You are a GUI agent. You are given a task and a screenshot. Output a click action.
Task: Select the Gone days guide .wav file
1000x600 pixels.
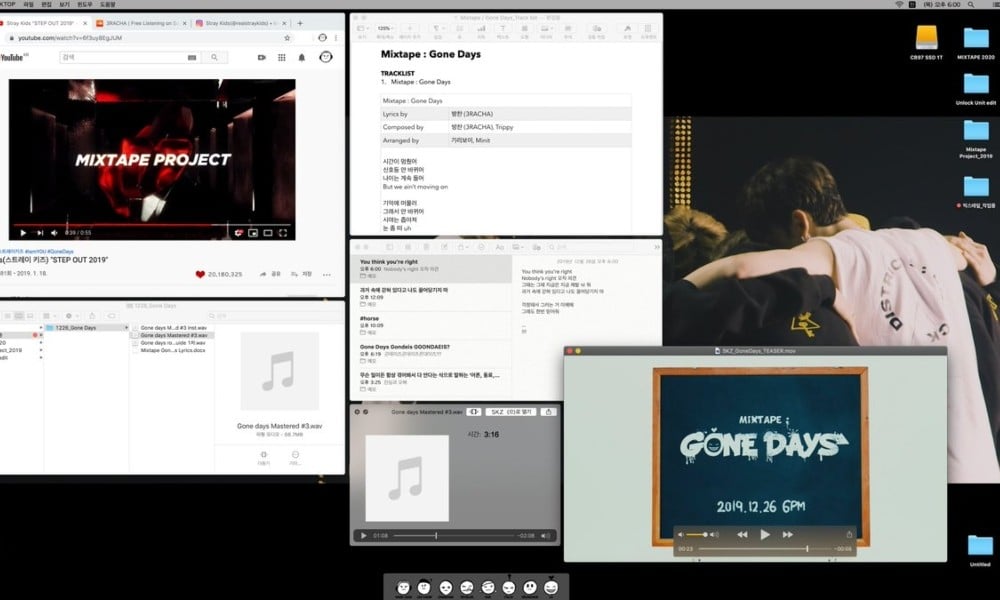pyautogui.click(x=173, y=343)
